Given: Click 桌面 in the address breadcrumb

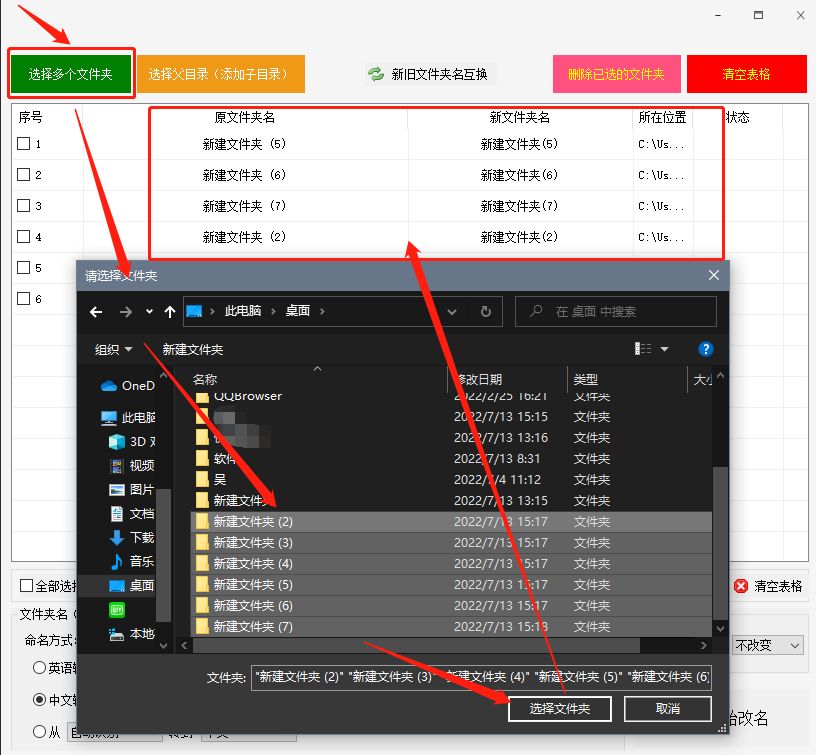Looking at the screenshot, I should coord(298,311).
